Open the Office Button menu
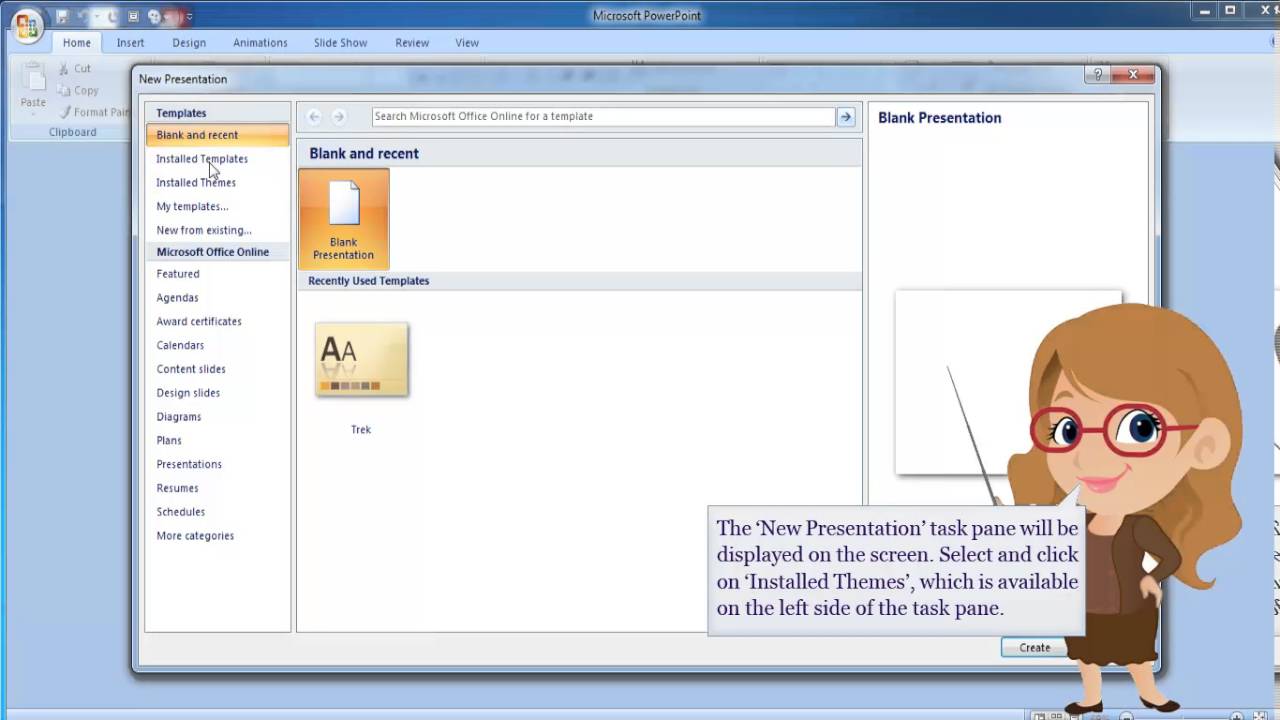This screenshot has height=720, width=1280. [x=27, y=24]
